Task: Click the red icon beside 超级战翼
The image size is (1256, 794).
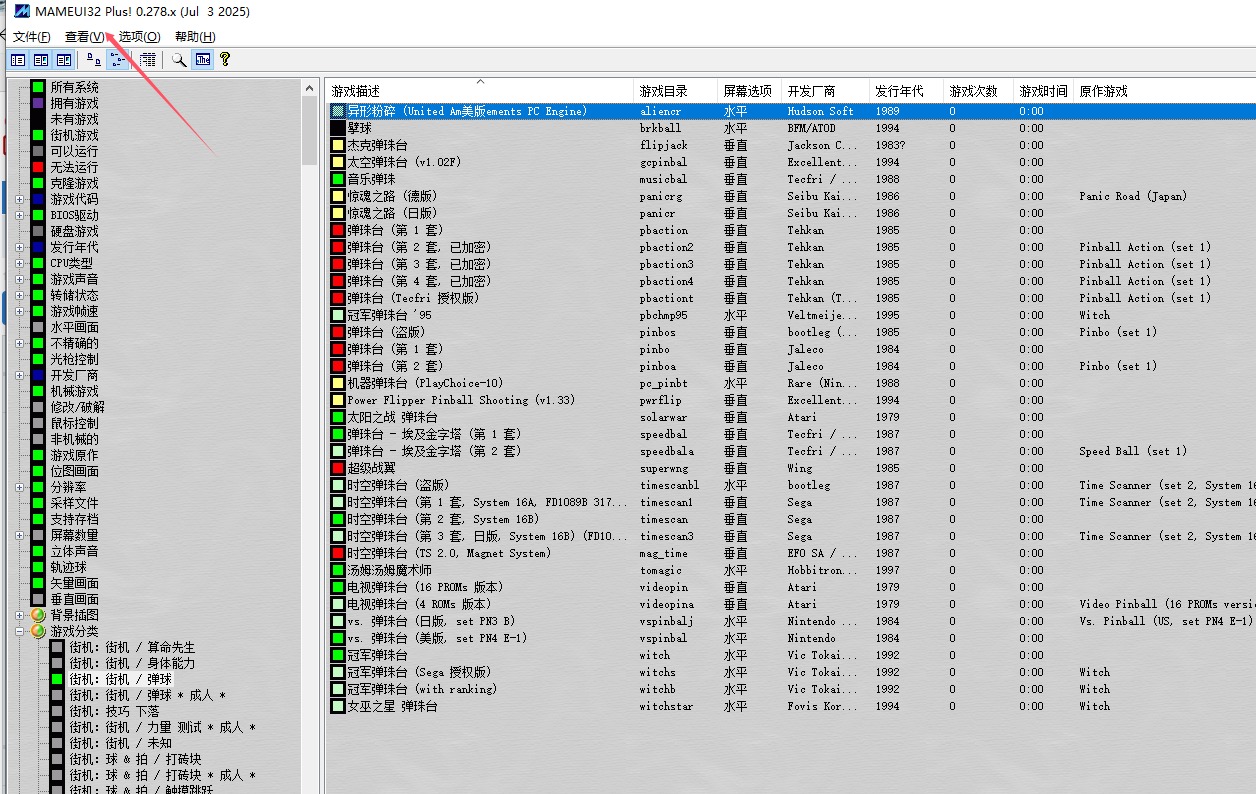Action: 338,468
